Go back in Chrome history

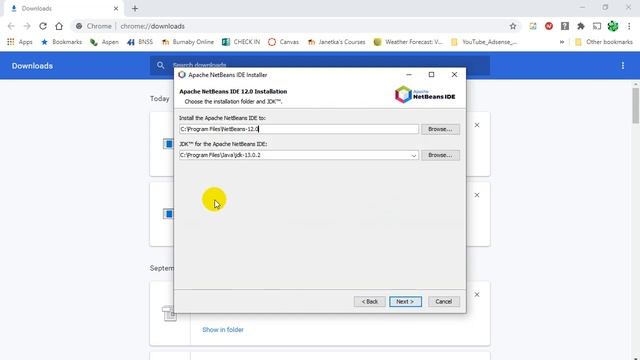click(11, 26)
